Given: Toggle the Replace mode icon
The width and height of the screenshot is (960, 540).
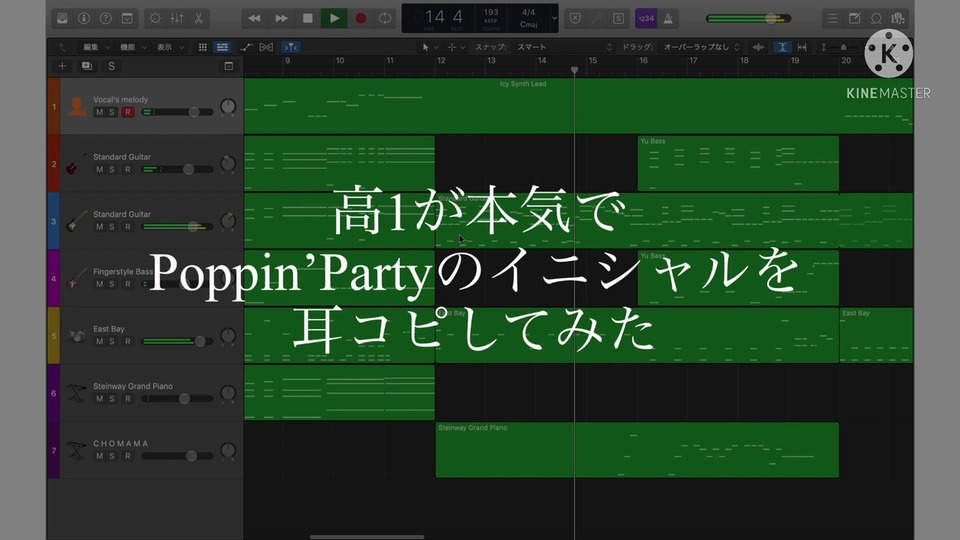Looking at the screenshot, I should coord(575,18).
